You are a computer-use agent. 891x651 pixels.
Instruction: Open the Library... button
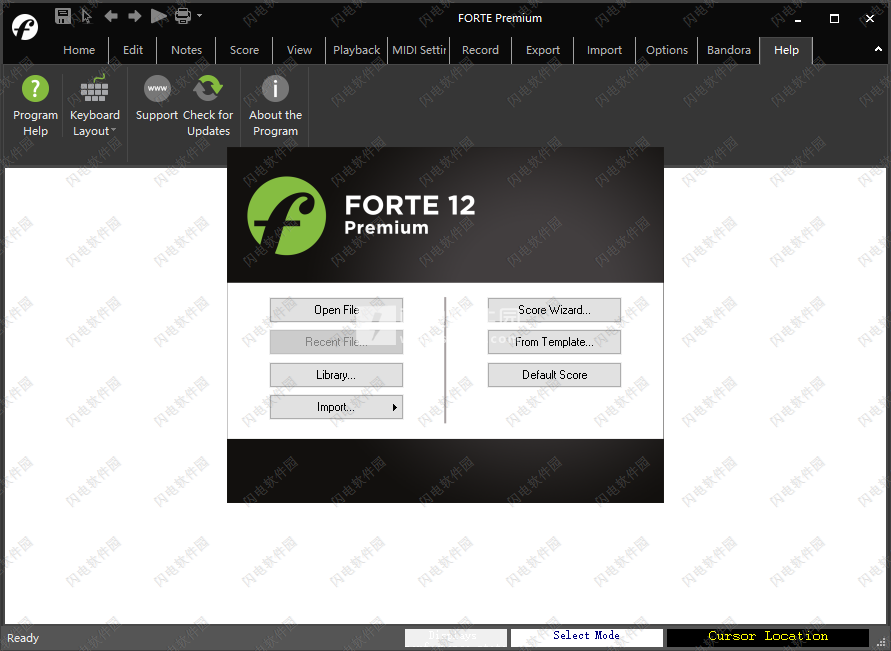point(336,375)
